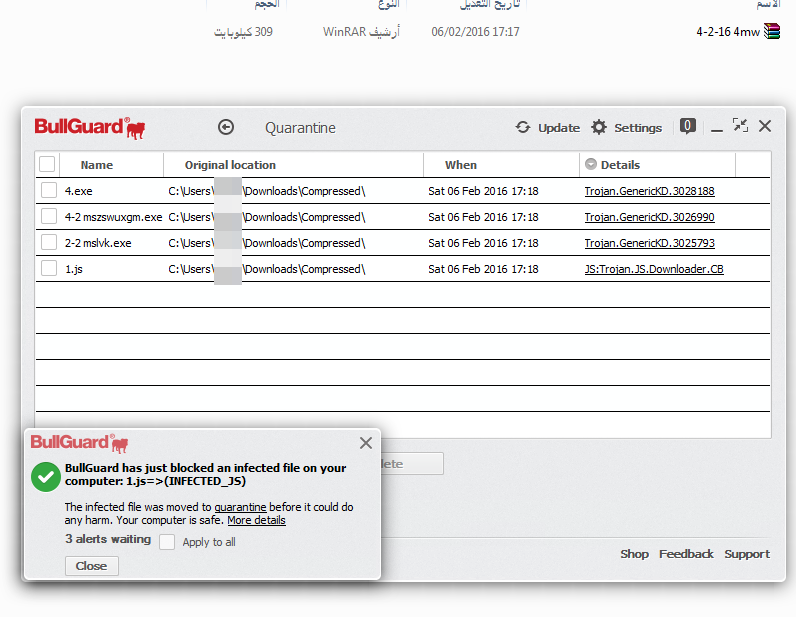Click the 06/02/2016 17:17 modified date in Explorer

click(x=475, y=32)
